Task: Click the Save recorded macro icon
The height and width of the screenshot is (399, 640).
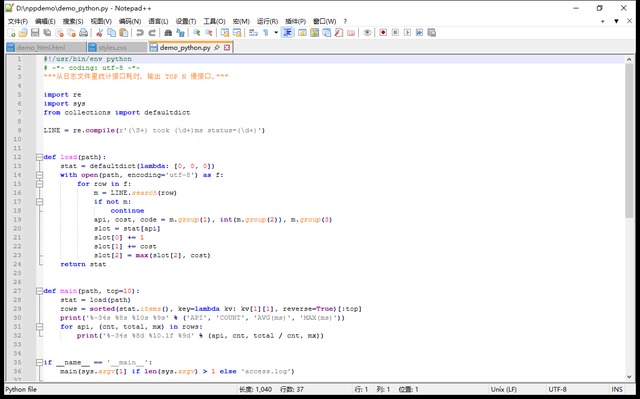Action: 431,33
